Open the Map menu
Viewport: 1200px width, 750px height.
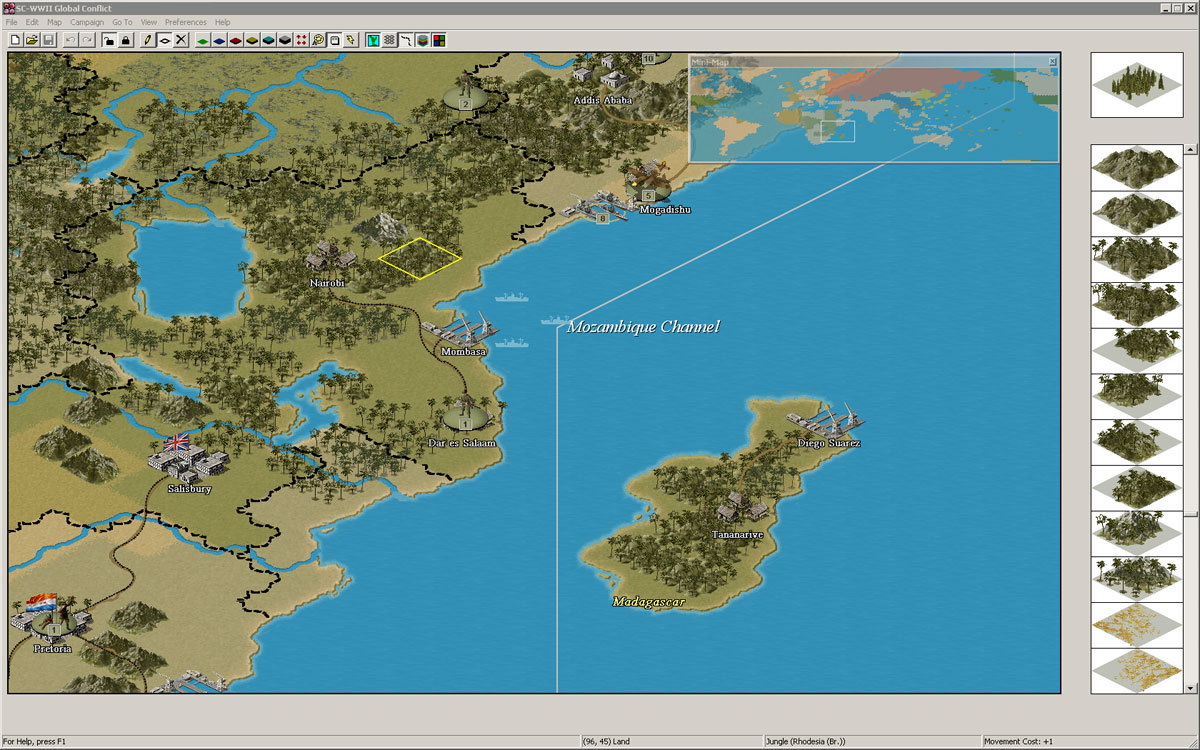54,22
